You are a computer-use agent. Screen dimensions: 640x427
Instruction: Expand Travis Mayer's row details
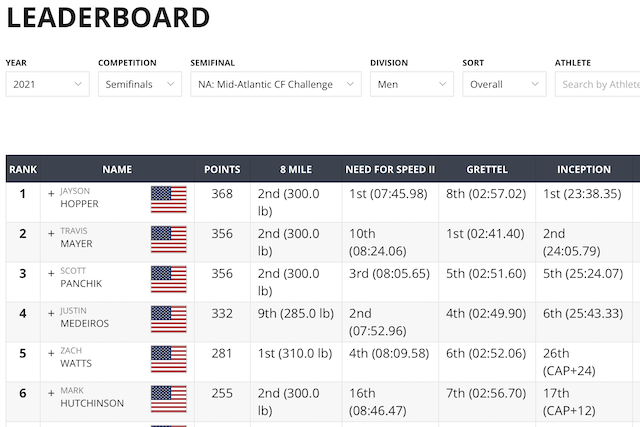coord(51,234)
